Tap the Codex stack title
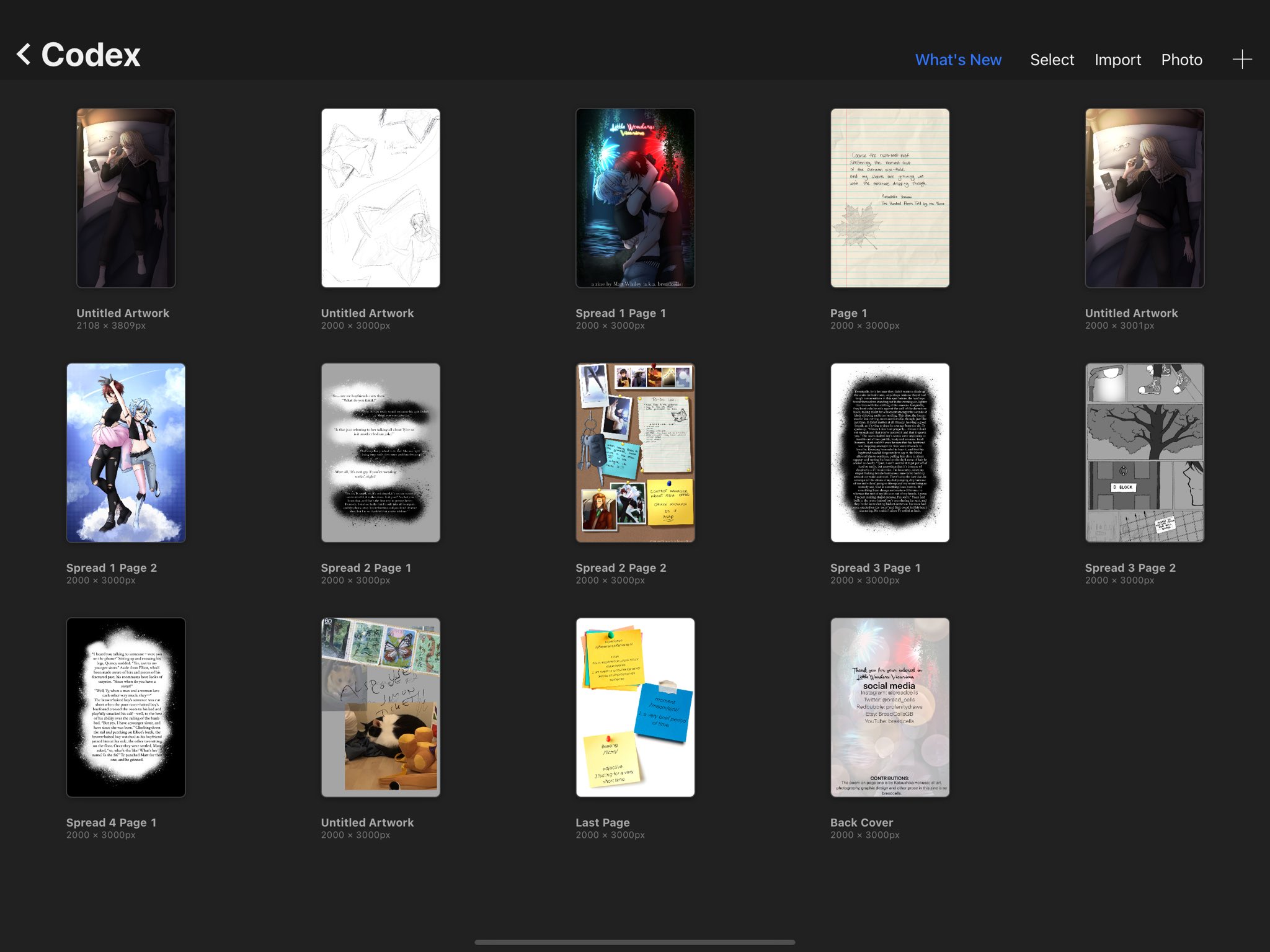The height and width of the screenshot is (952, 1270). click(91, 55)
